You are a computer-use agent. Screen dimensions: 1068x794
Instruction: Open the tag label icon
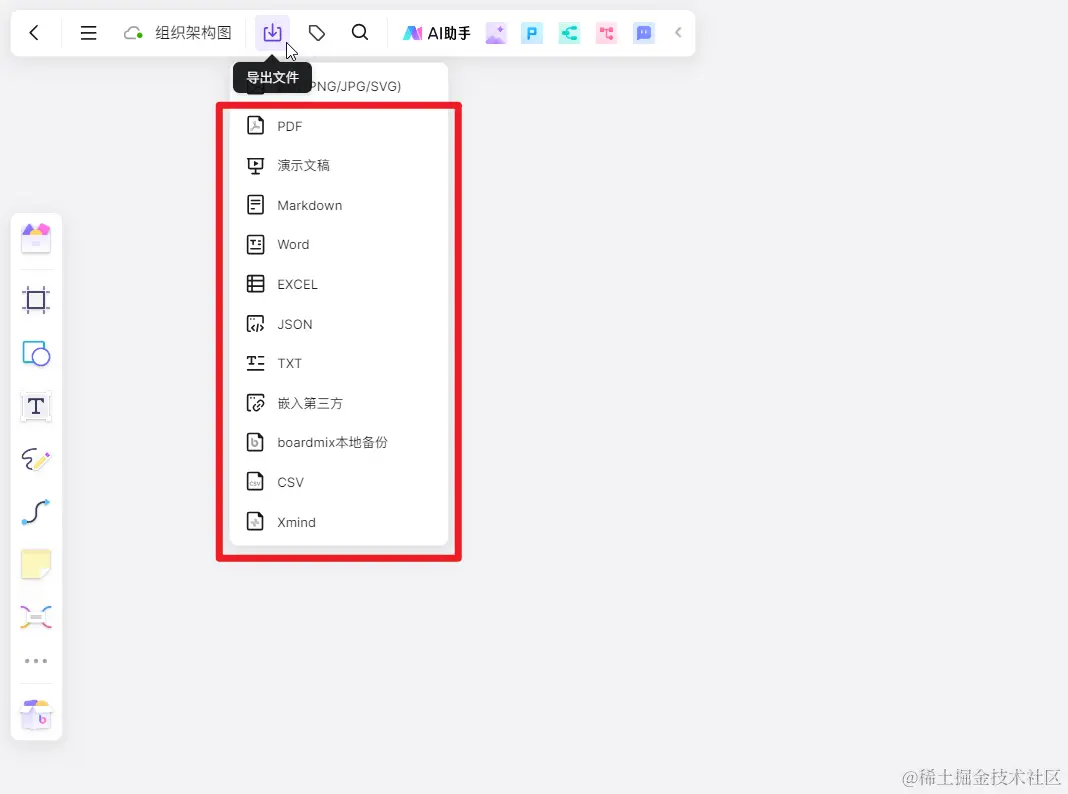pos(317,33)
